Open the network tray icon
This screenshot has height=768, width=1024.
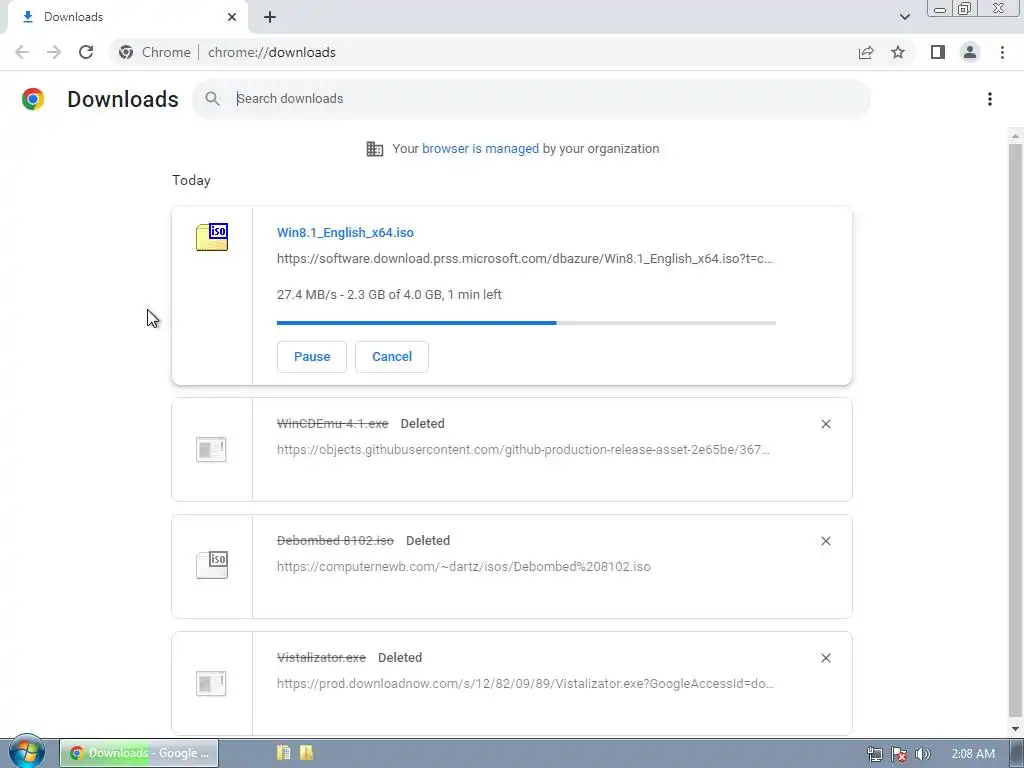(874, 754)
